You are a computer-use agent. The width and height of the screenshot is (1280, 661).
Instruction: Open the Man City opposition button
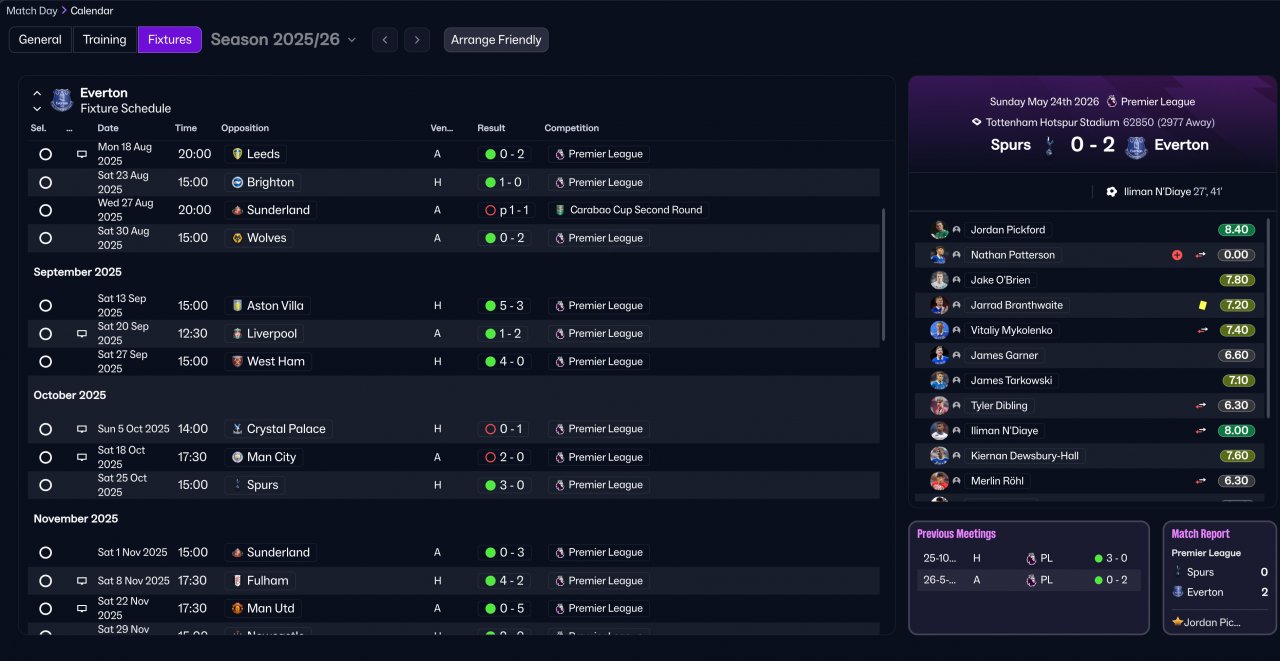264,457
